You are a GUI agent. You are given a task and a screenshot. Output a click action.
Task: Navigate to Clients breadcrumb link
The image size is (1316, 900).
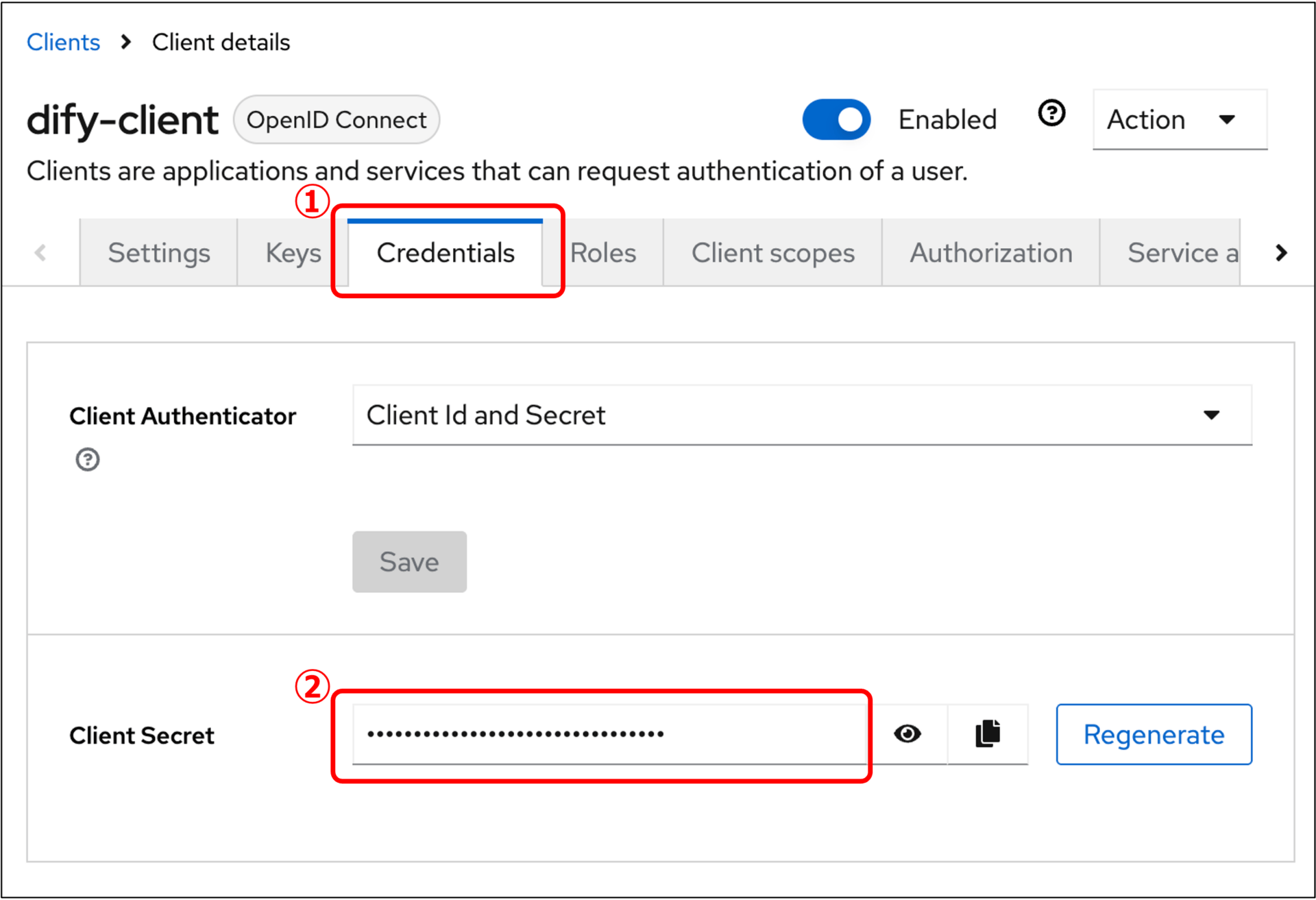[x=63, y=42]
